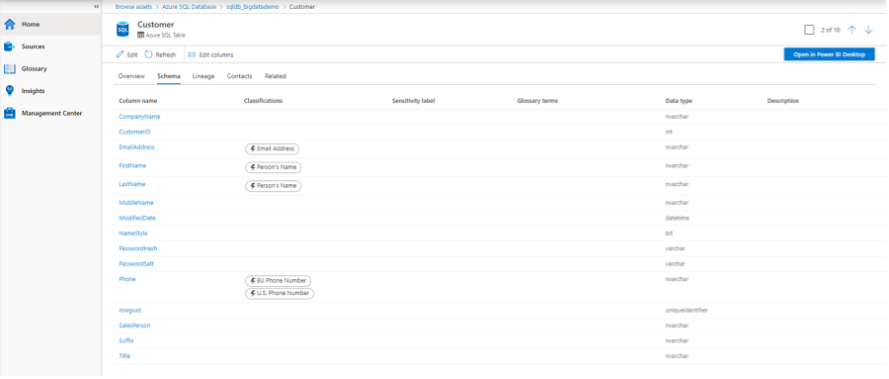The height and width of the screenshot is (379, 889).
Task: Open the Home icon in sidebar
Action: tap(10, 24)
